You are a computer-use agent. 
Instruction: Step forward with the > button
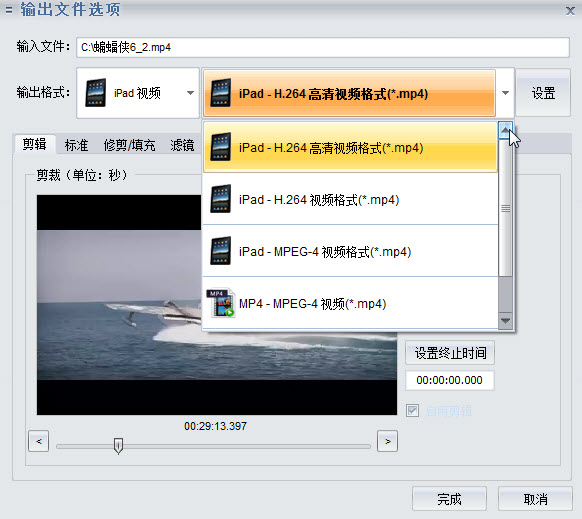(388, 441)
